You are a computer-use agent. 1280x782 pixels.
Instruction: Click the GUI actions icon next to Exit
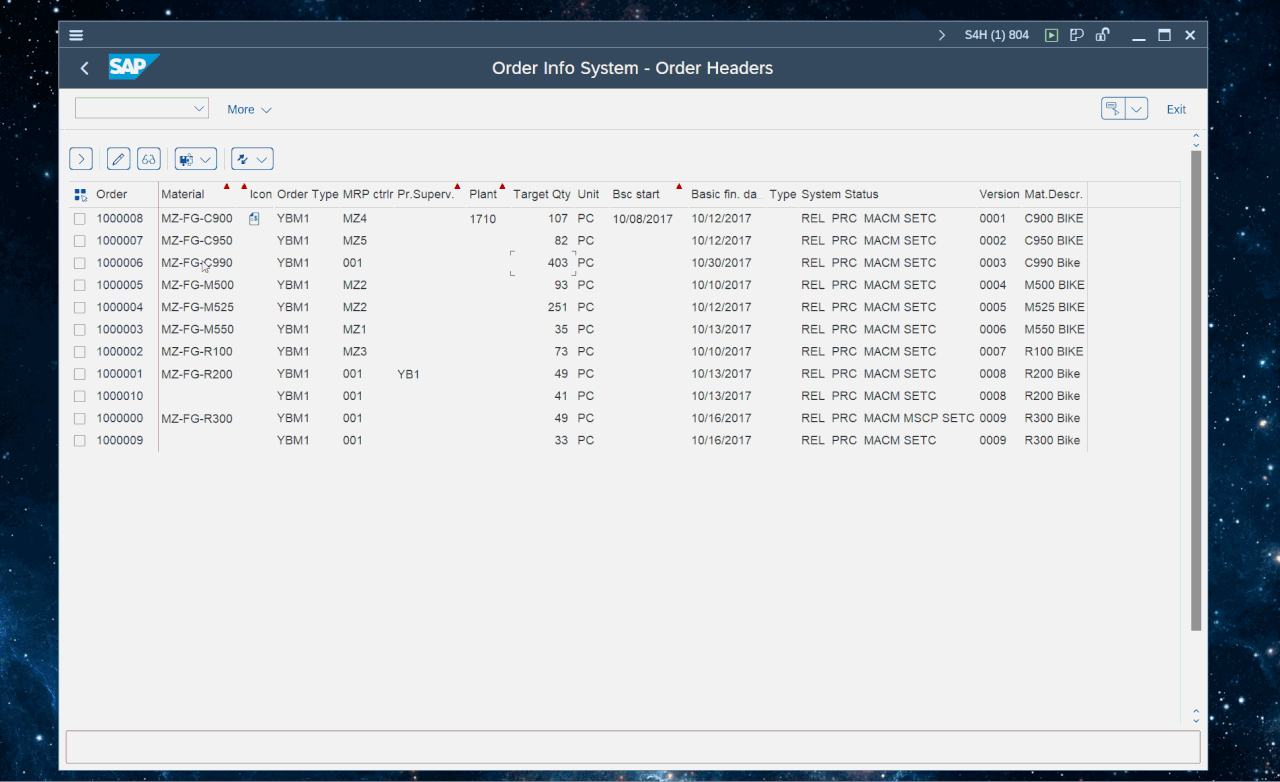(x=1113, y=109)
